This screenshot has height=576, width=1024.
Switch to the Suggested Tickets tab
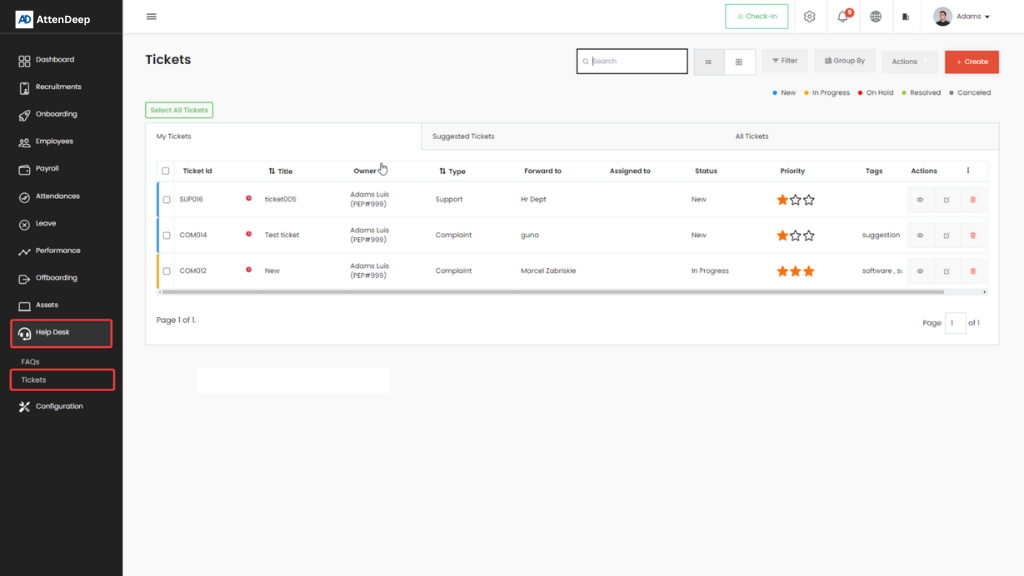coord(463,136)
